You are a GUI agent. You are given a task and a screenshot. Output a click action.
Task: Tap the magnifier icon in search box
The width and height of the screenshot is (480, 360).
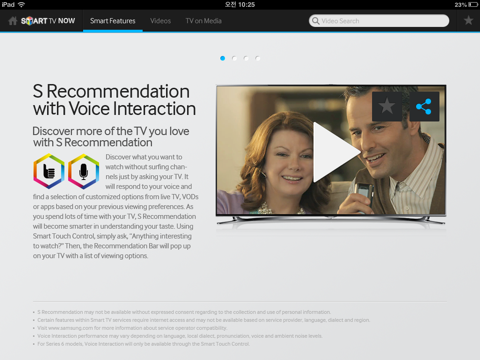pyautogui.click(x=315, y=21)
